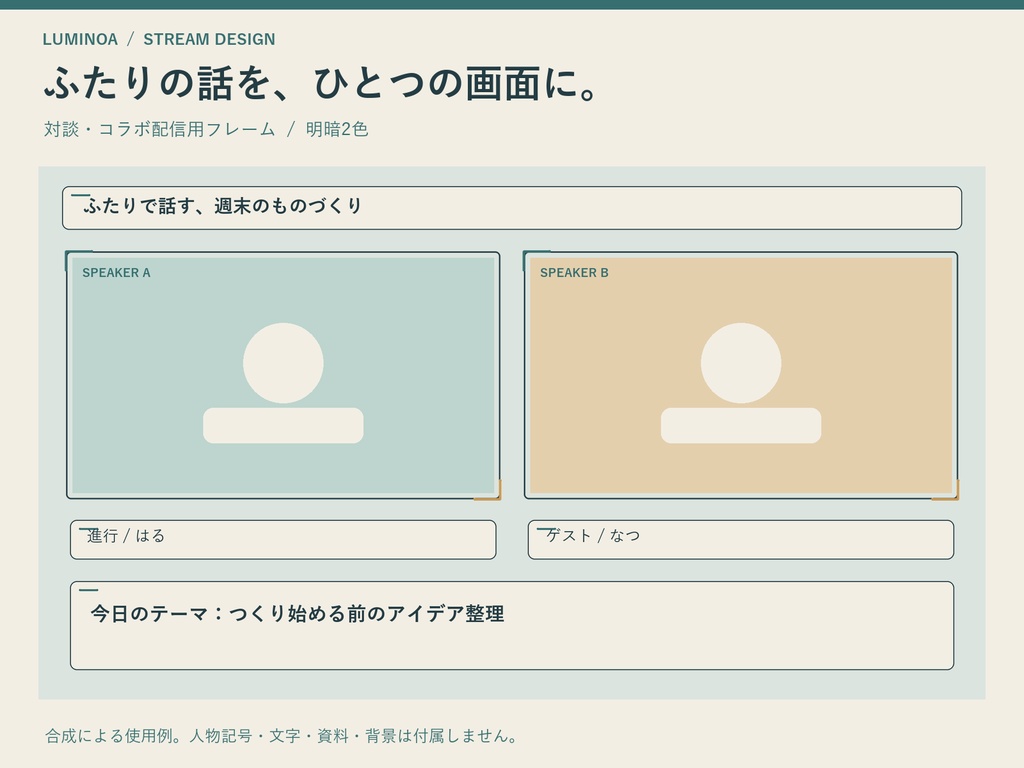Click the name plate ゲスト / なつ
This screenshot has height=768, width=1024.
[x=741, y=539]
